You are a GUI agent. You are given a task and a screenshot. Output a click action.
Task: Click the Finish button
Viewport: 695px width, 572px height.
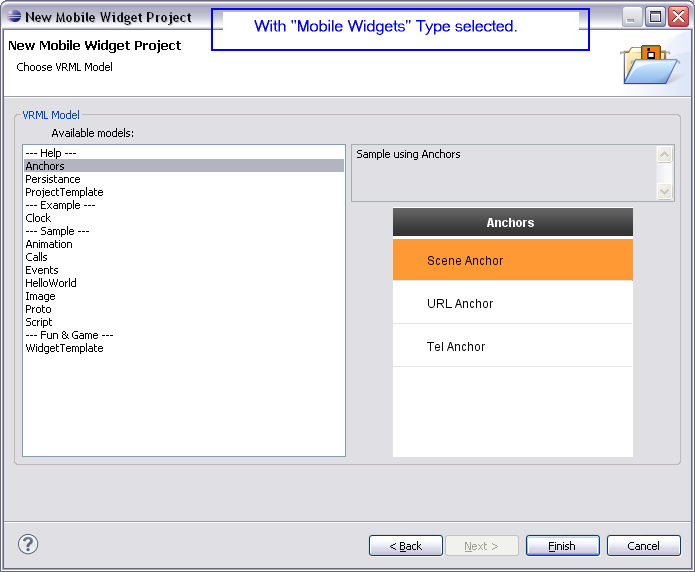coord(562,546)
